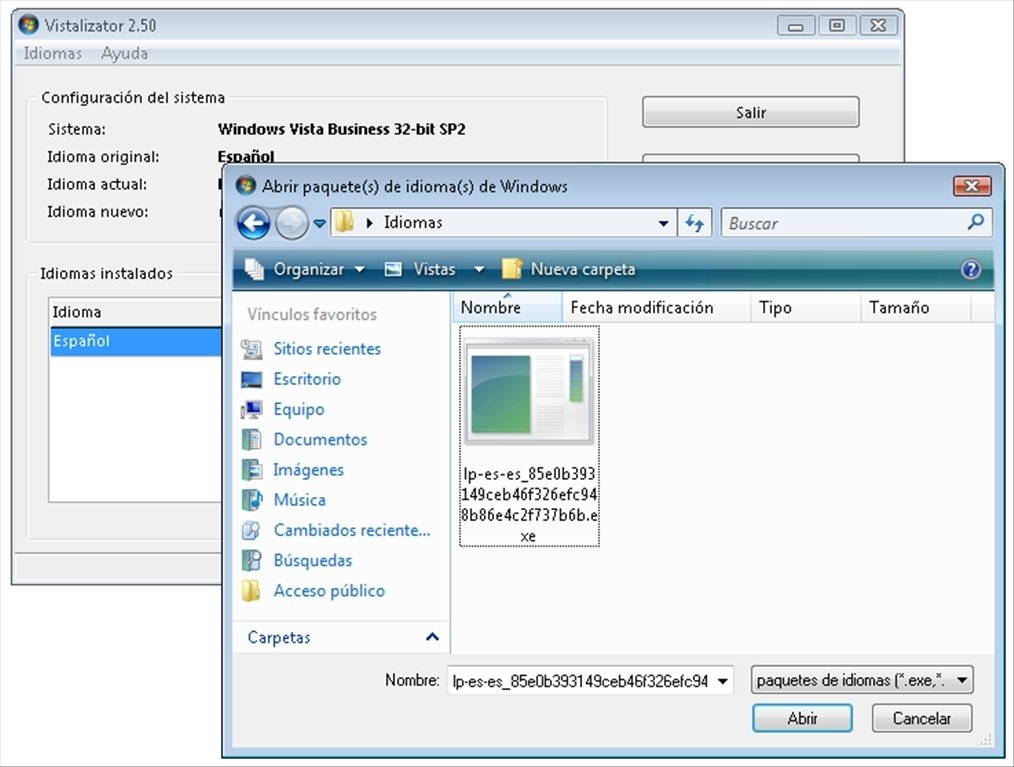The image size is (1014, 767).
Task: Open the paquetes de idiomas file type dropdown
Action: [862, 680]
